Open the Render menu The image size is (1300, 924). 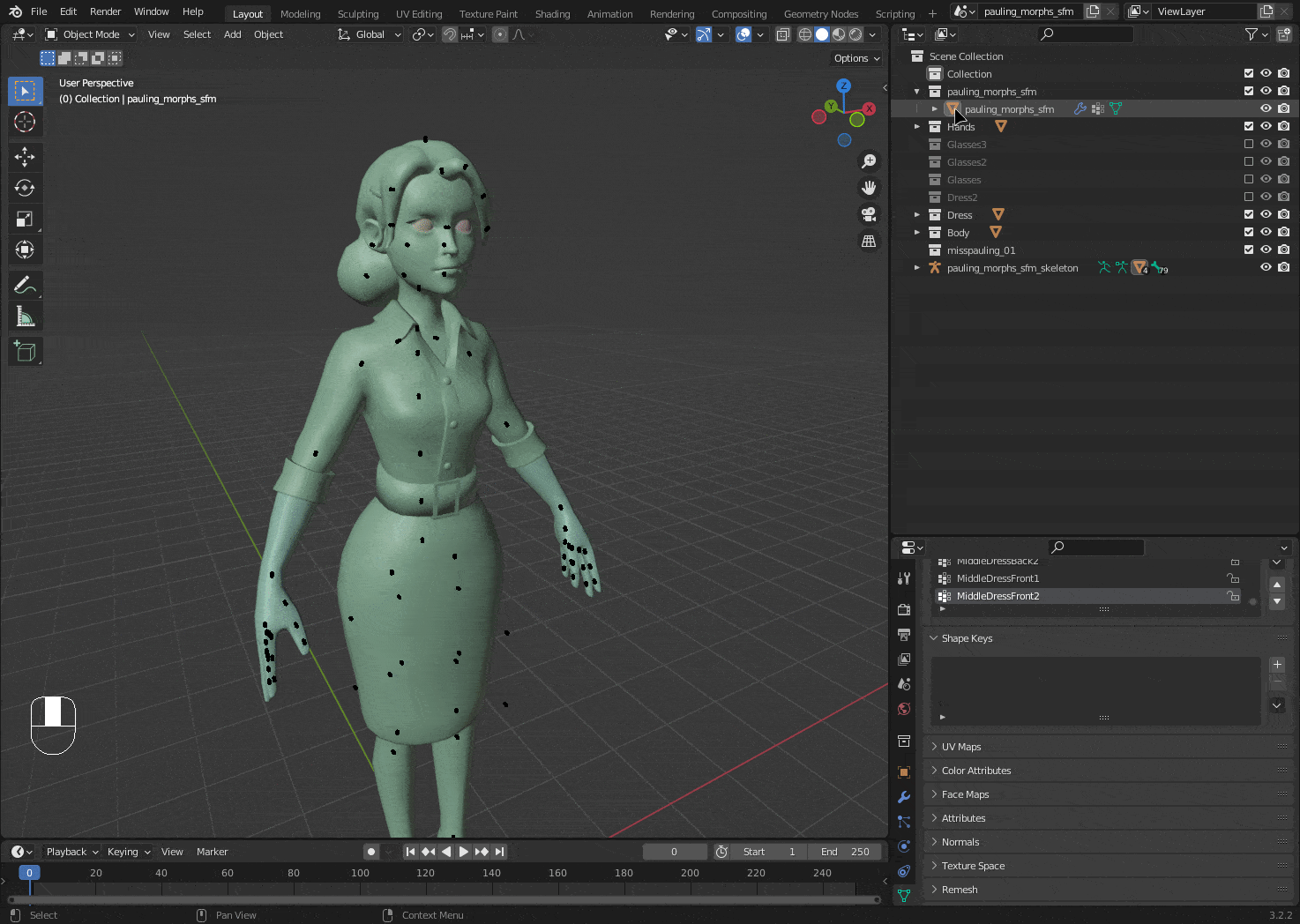[105, 11]
